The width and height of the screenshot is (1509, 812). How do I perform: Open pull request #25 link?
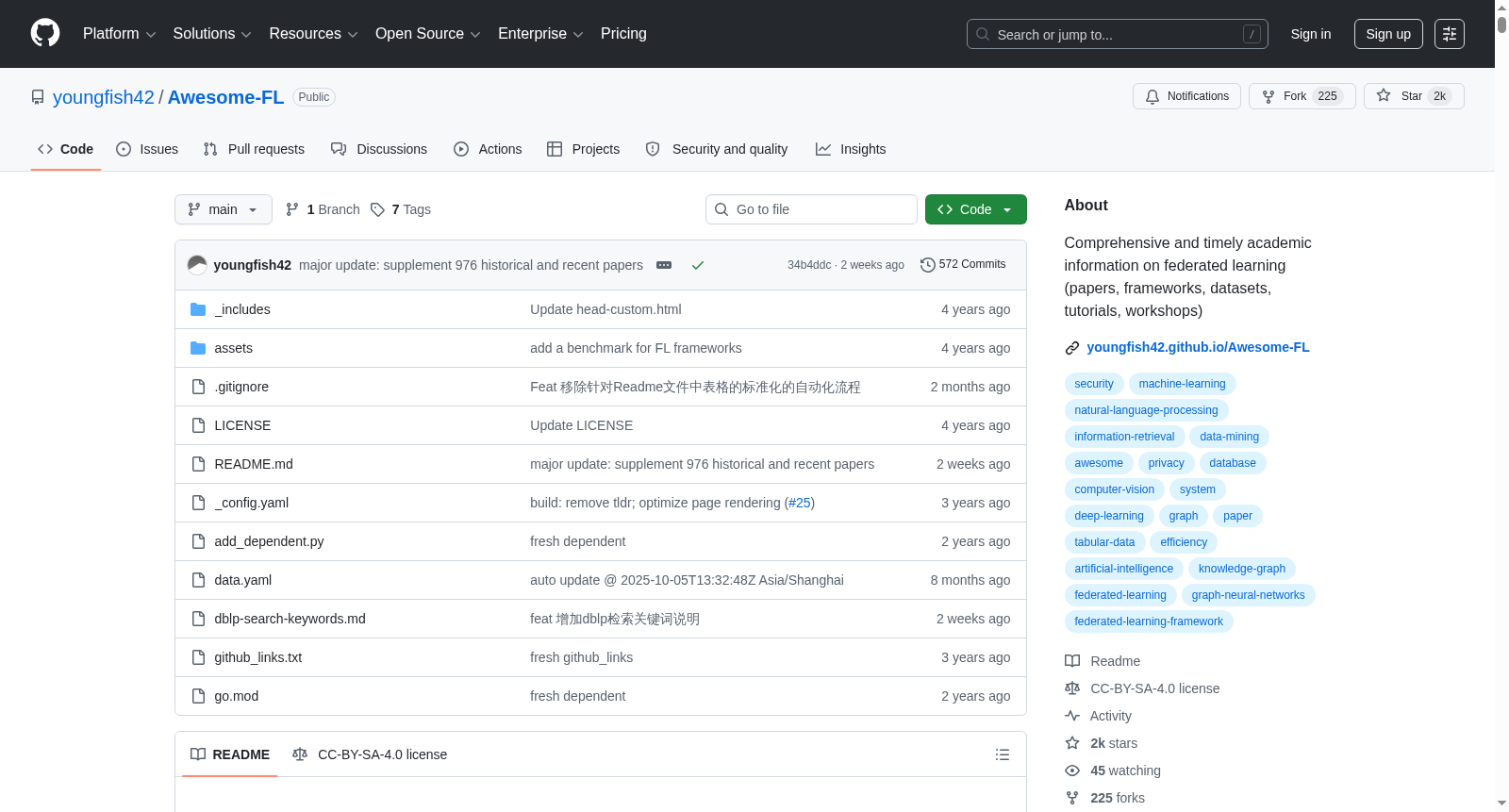click(800, 503)
